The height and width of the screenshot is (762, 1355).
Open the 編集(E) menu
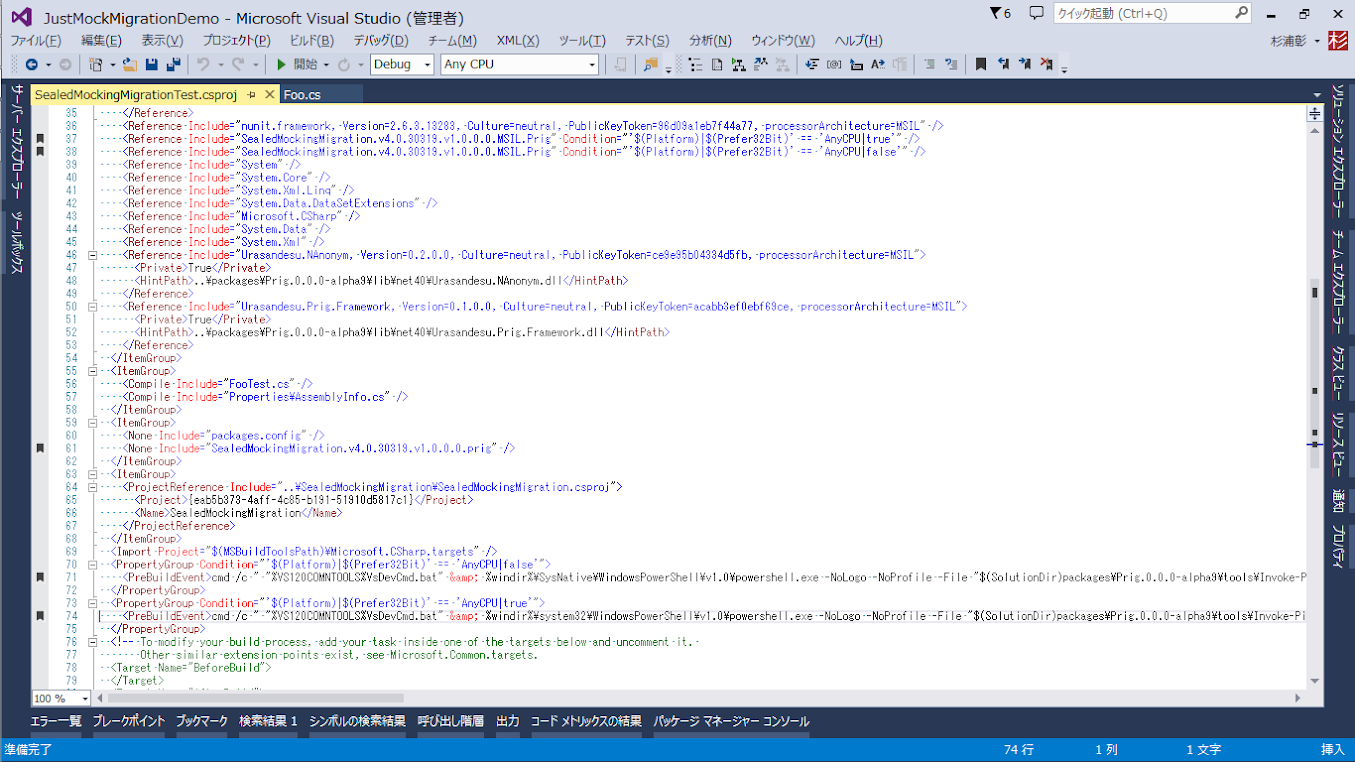[101, 41]
